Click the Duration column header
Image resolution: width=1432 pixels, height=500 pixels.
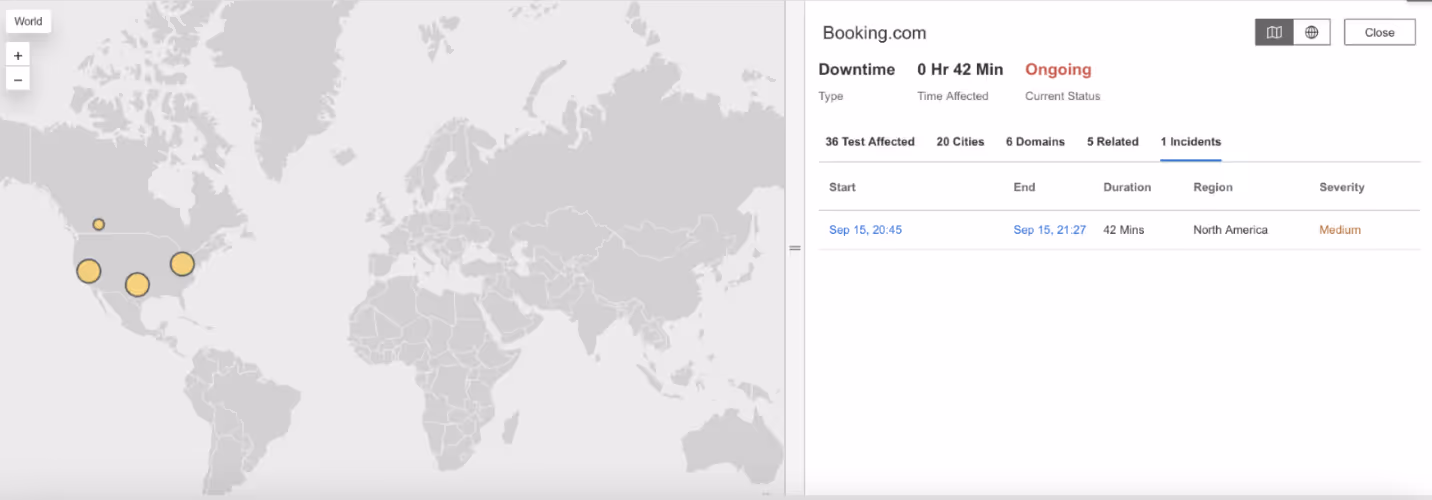(1127, 187)
